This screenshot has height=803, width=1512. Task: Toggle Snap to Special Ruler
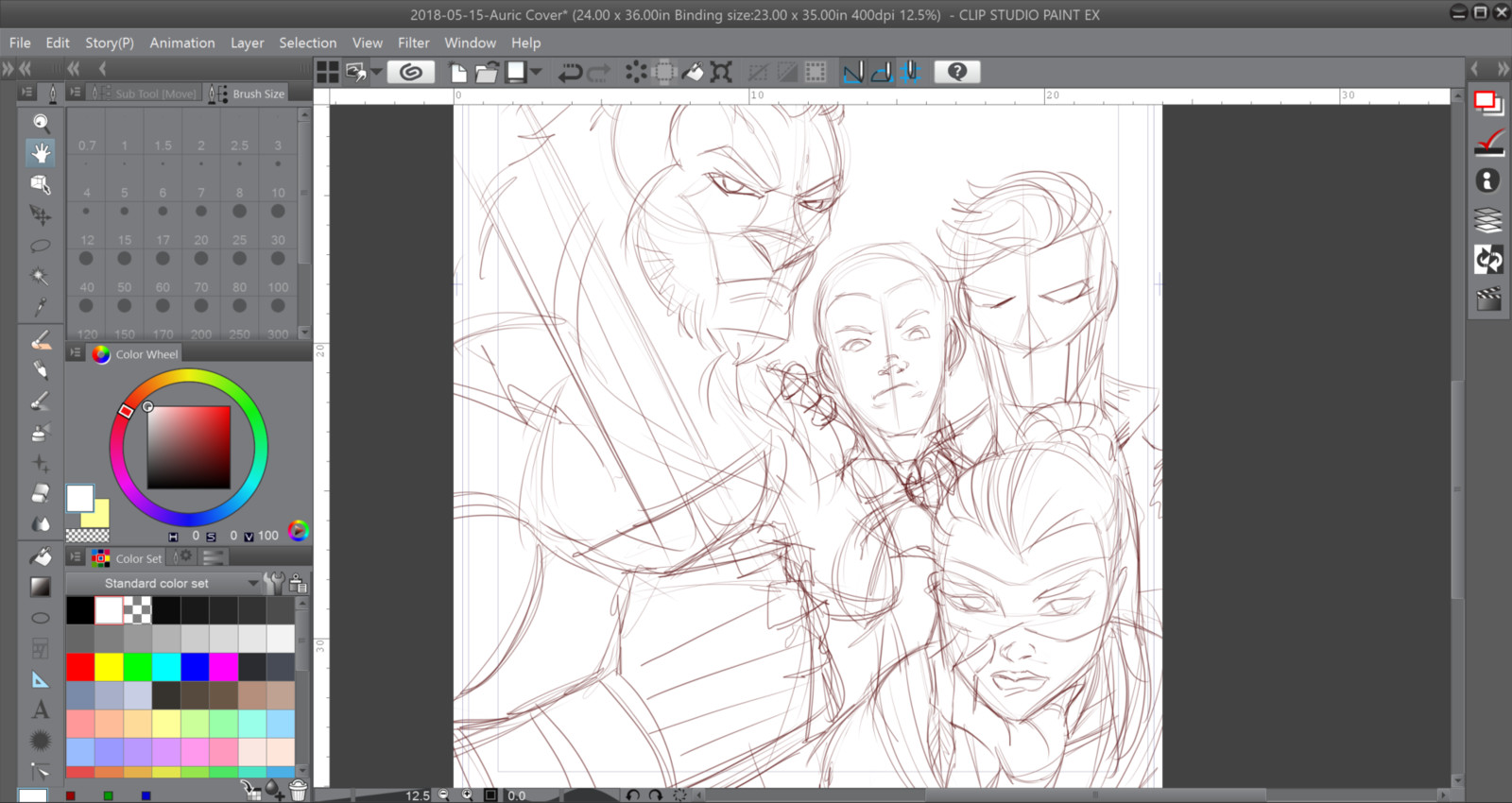pos(882,73)
